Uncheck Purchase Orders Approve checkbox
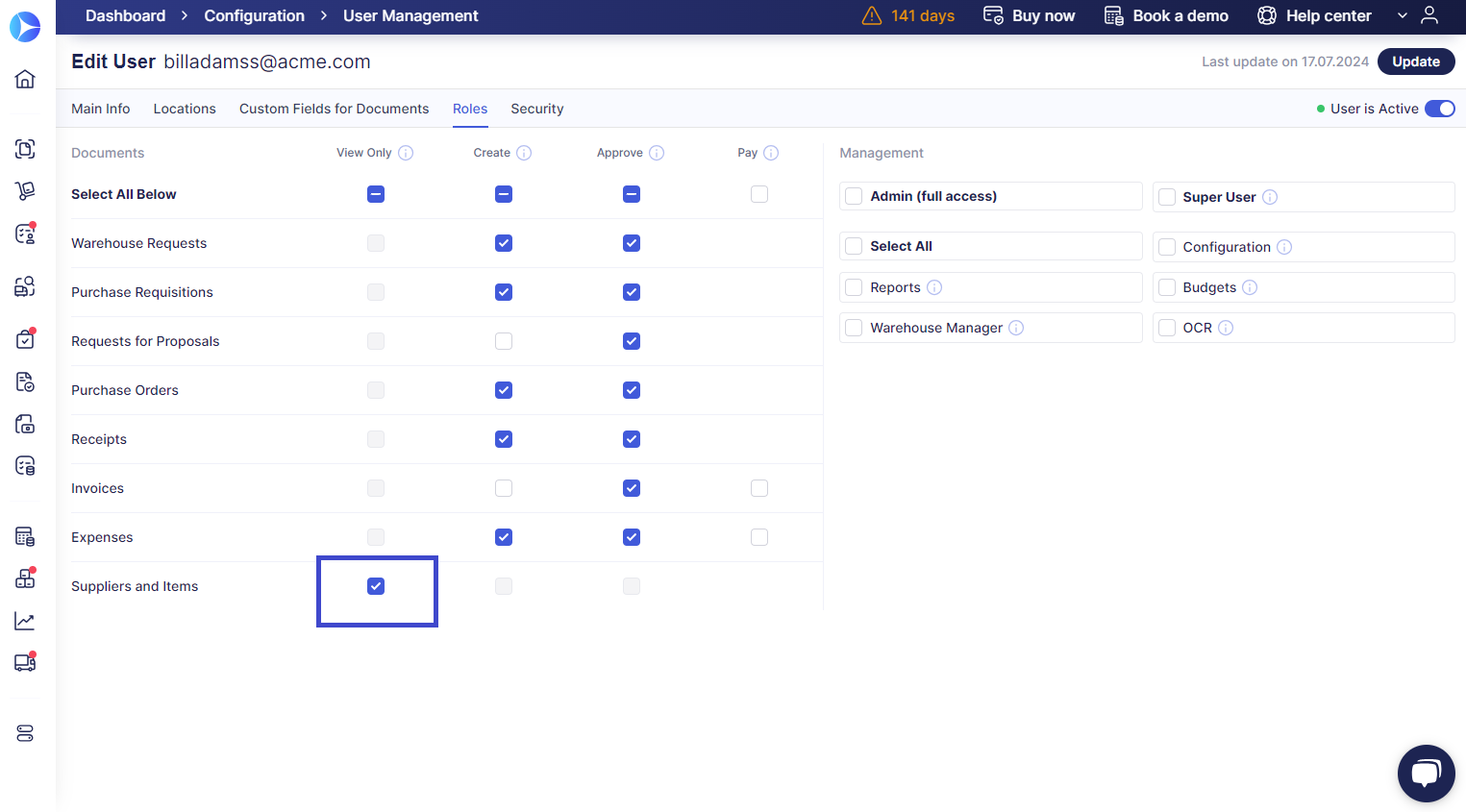This screenshot has height=812, width=1466. pyautogui.click(x=632, y=390)
